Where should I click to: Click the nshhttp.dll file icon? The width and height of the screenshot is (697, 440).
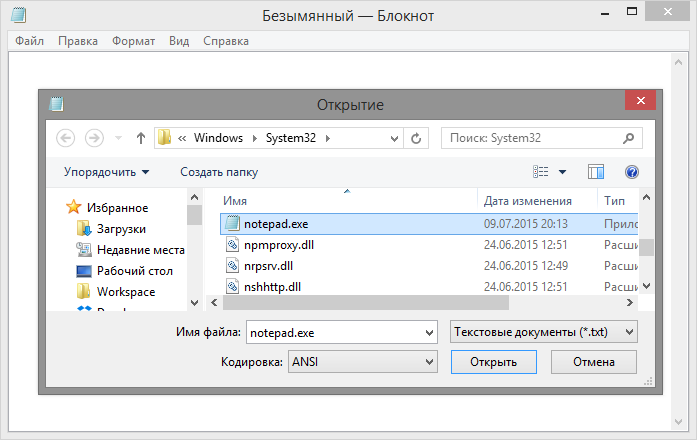(232, 286)
